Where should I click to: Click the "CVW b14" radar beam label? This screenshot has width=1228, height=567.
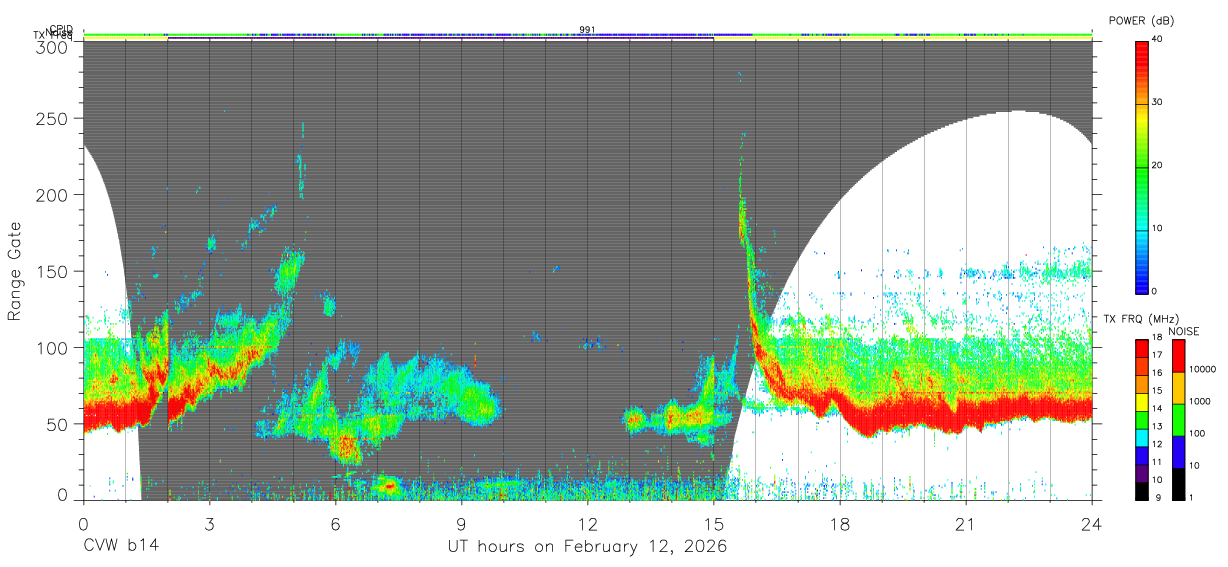coord(121,547)
